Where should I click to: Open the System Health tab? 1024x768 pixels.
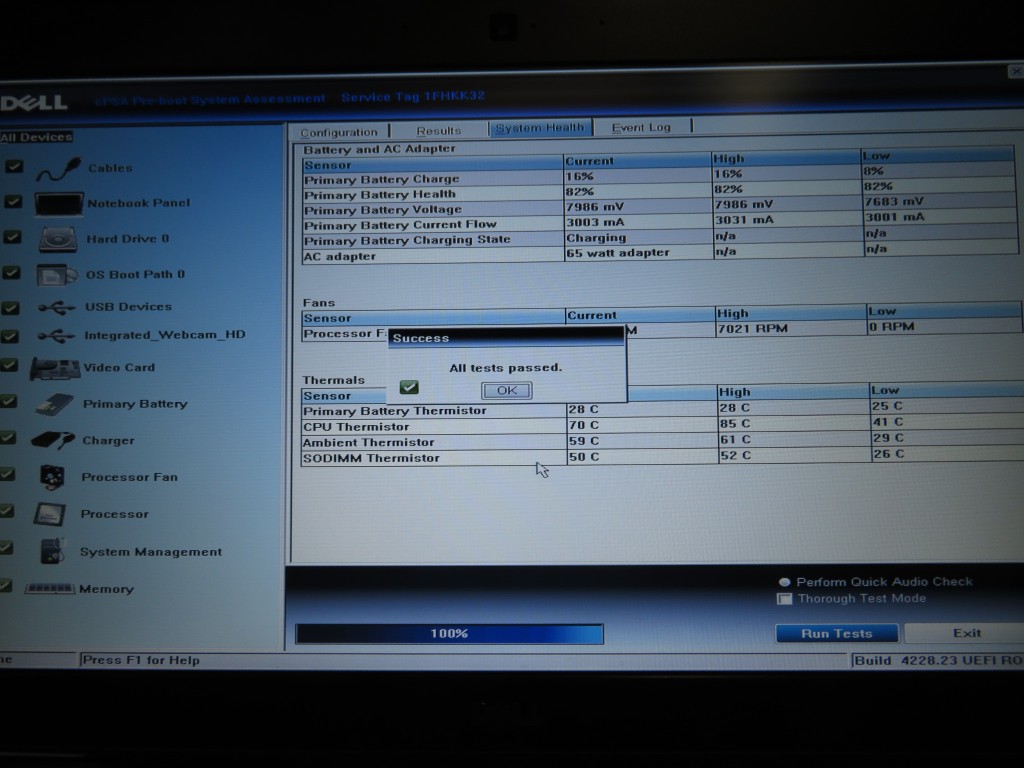coord(539,128)
